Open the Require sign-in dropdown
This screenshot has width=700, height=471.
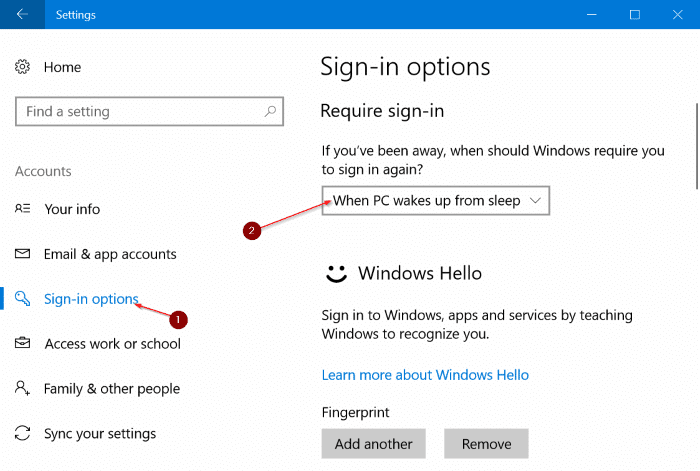coord(435,200)
